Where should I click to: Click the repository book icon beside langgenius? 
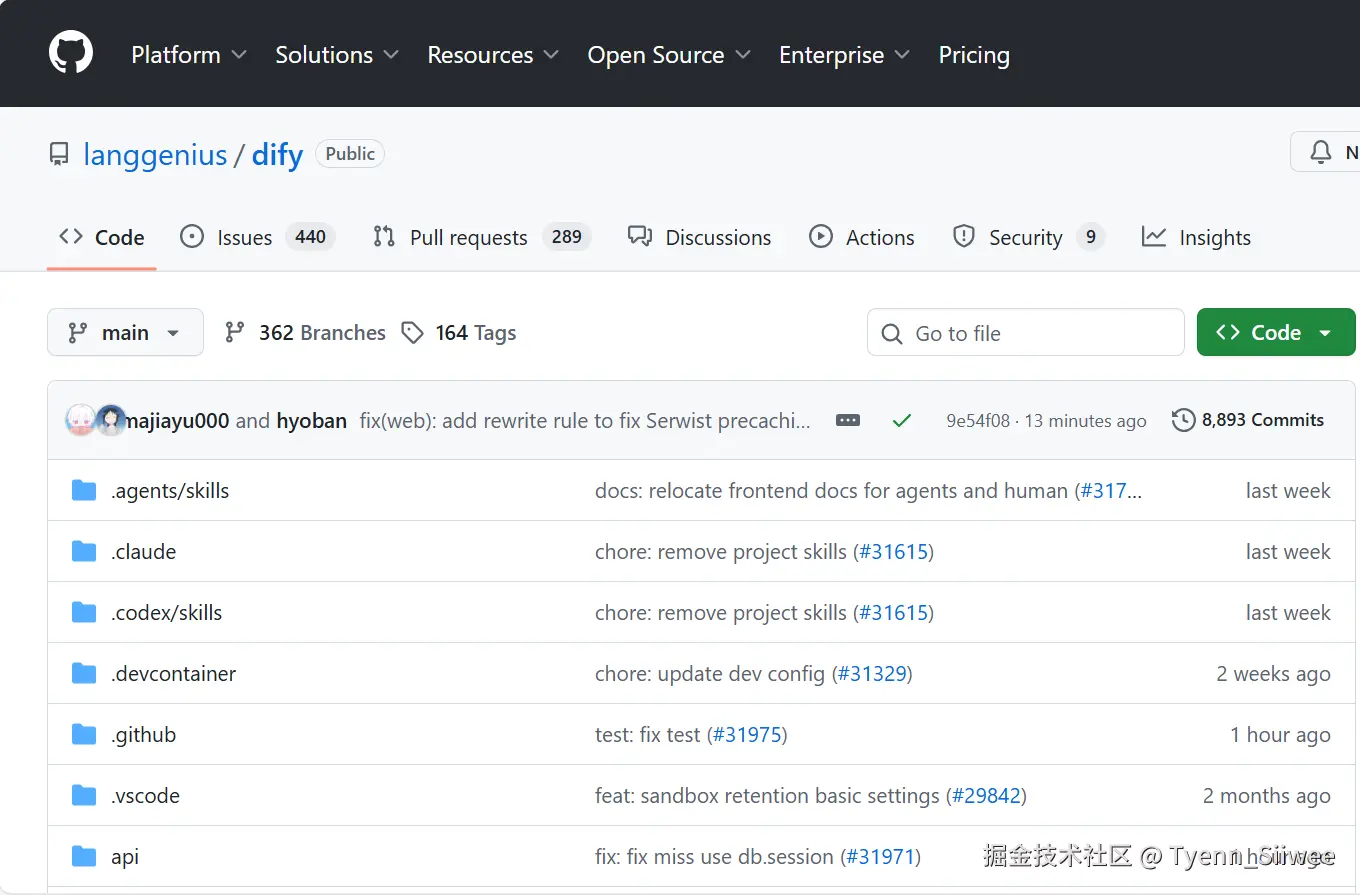click(59, 154)
